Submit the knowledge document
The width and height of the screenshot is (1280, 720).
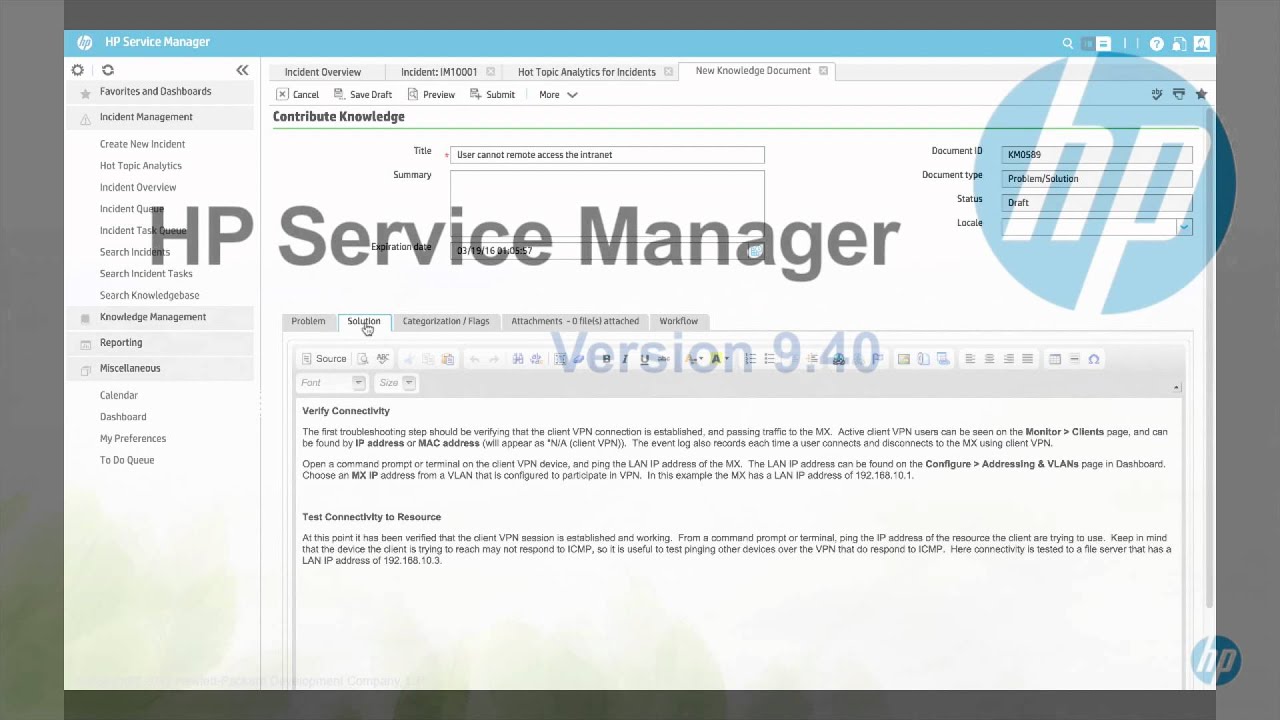(492, 94)
